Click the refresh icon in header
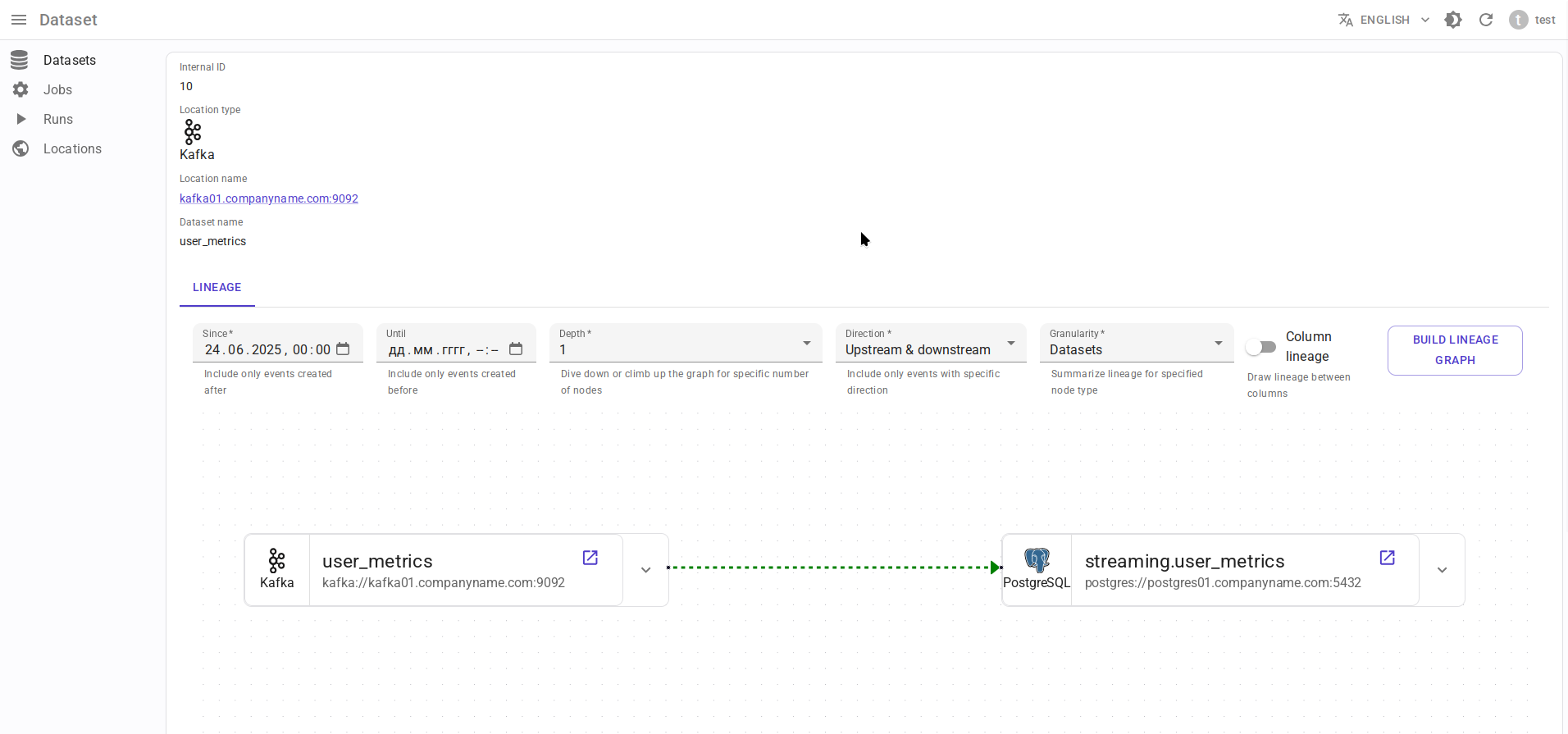The width and height of the screenshot is (1568, 734). [1486, 20]
